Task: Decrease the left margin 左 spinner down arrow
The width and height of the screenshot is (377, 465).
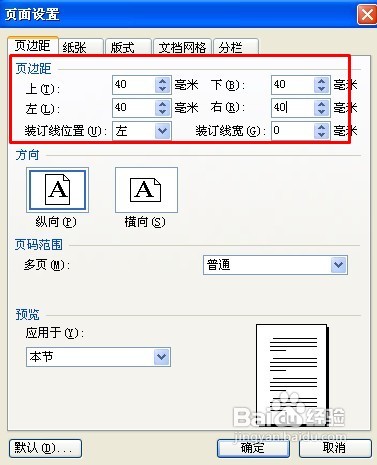Action: [x=163, y=112]
